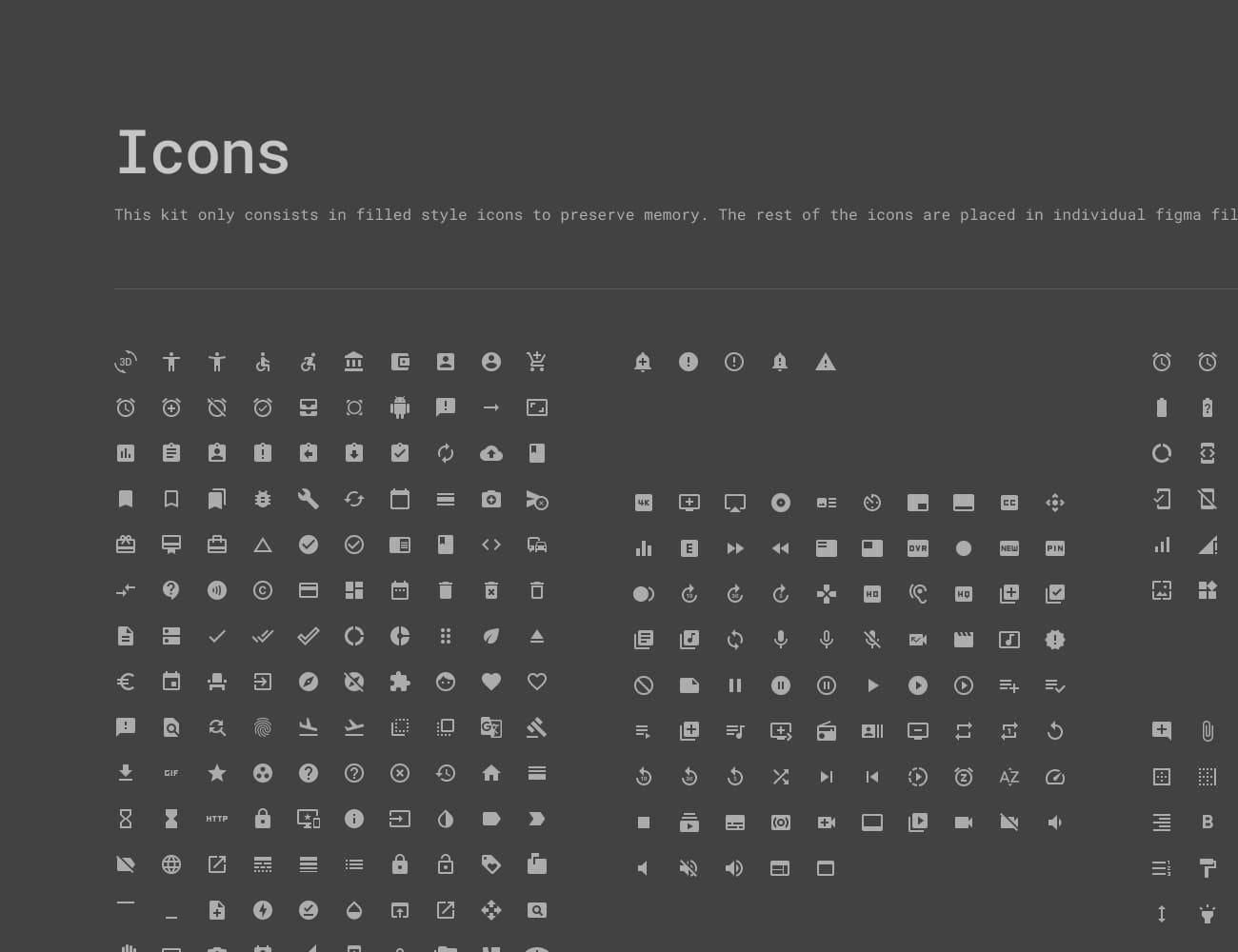Click the 3D rotation icon

click(126, 362)
